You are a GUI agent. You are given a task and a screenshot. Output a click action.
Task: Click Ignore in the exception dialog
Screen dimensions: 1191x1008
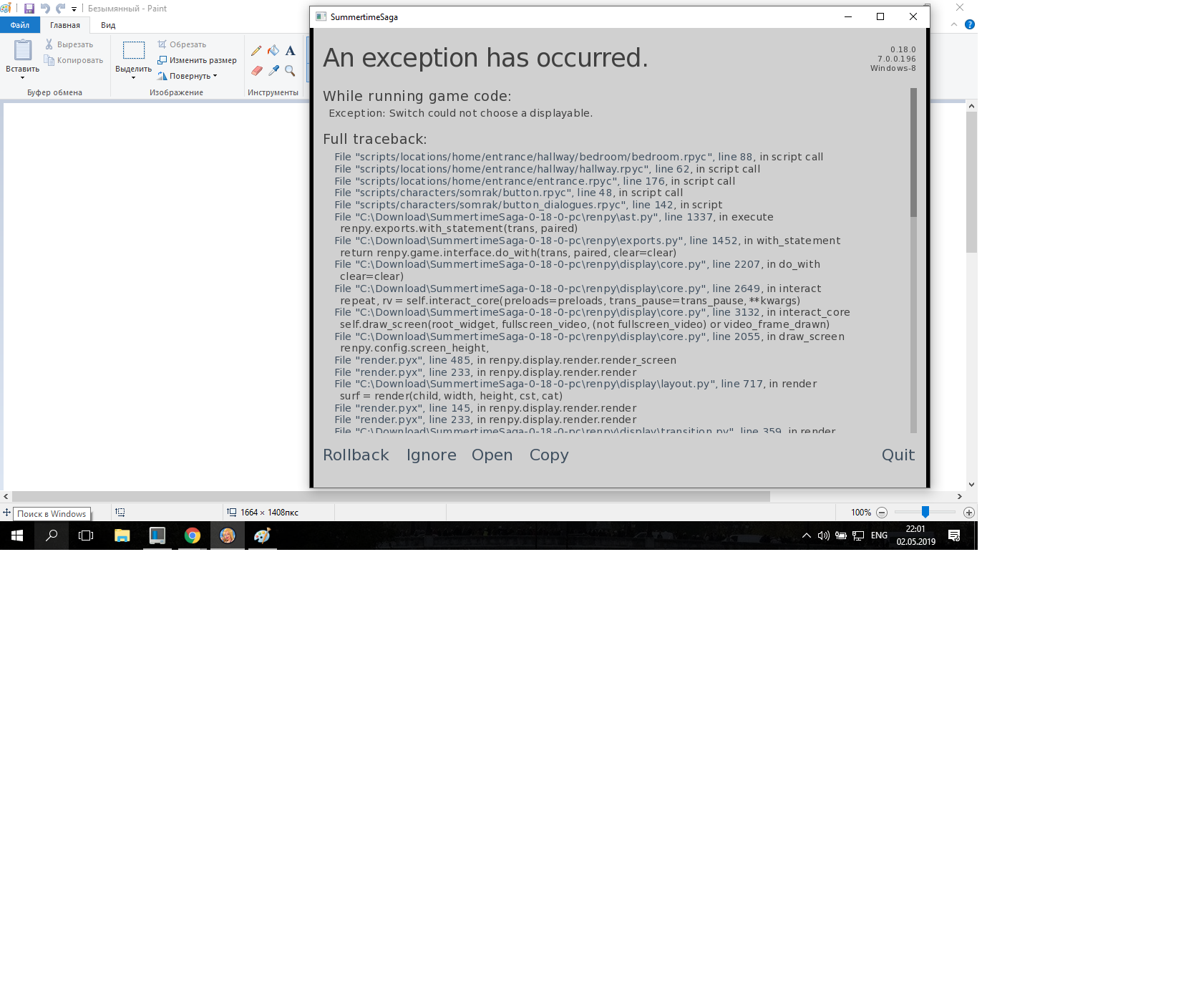[431, 455]
